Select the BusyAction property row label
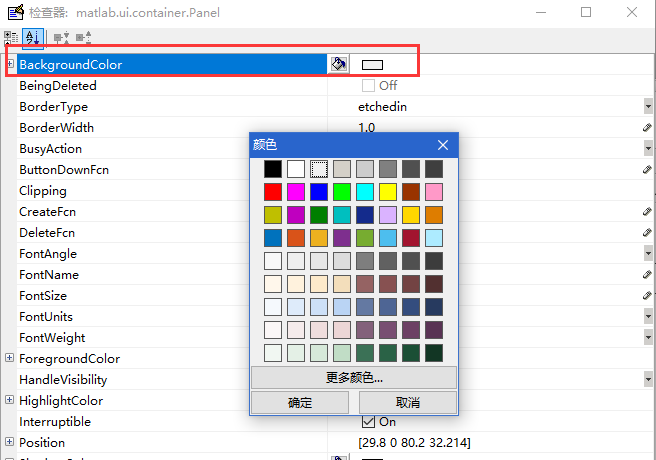 pyautogui.click(x=51, y=148)
